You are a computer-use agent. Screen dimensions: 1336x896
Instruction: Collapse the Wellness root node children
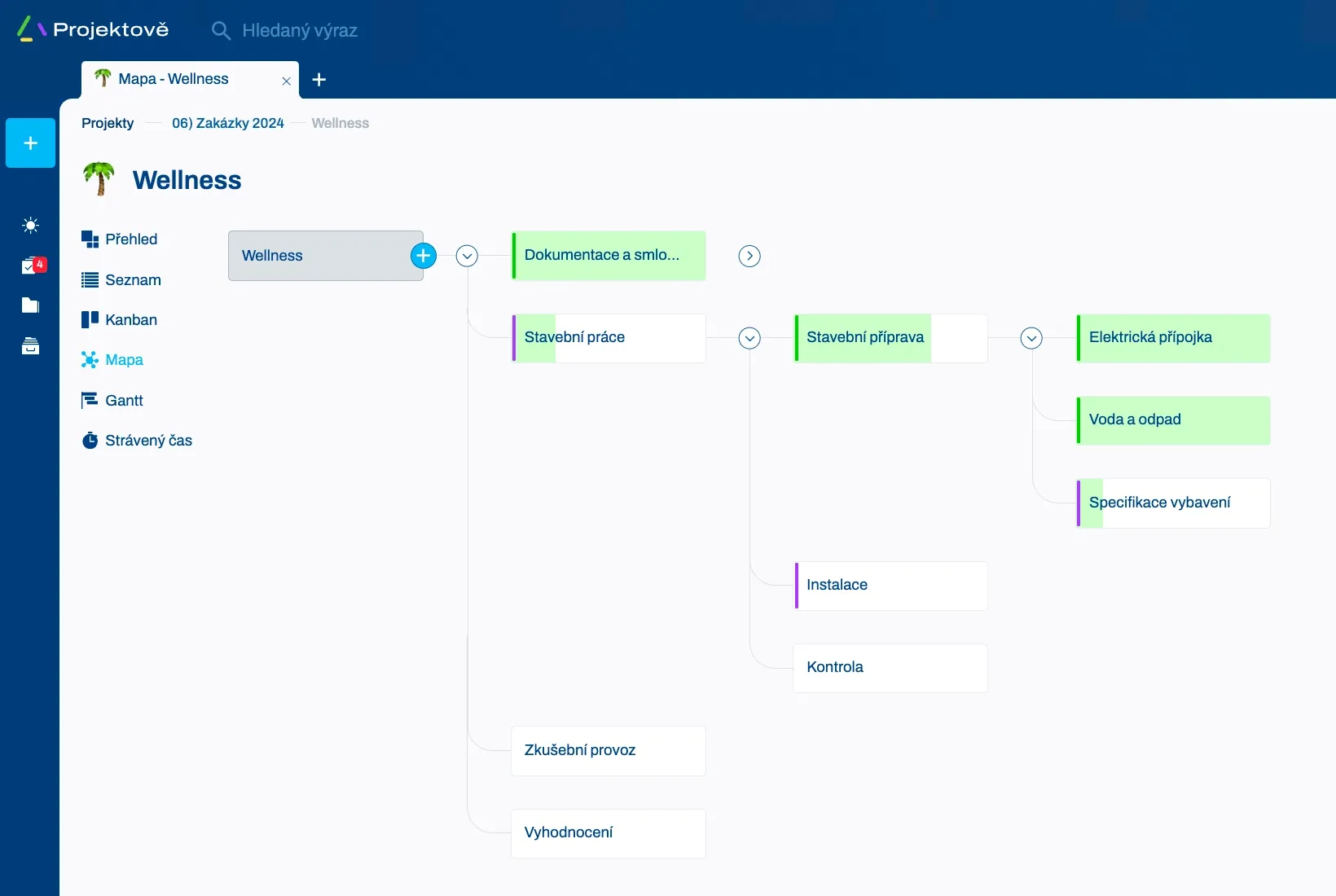point(467,256)
